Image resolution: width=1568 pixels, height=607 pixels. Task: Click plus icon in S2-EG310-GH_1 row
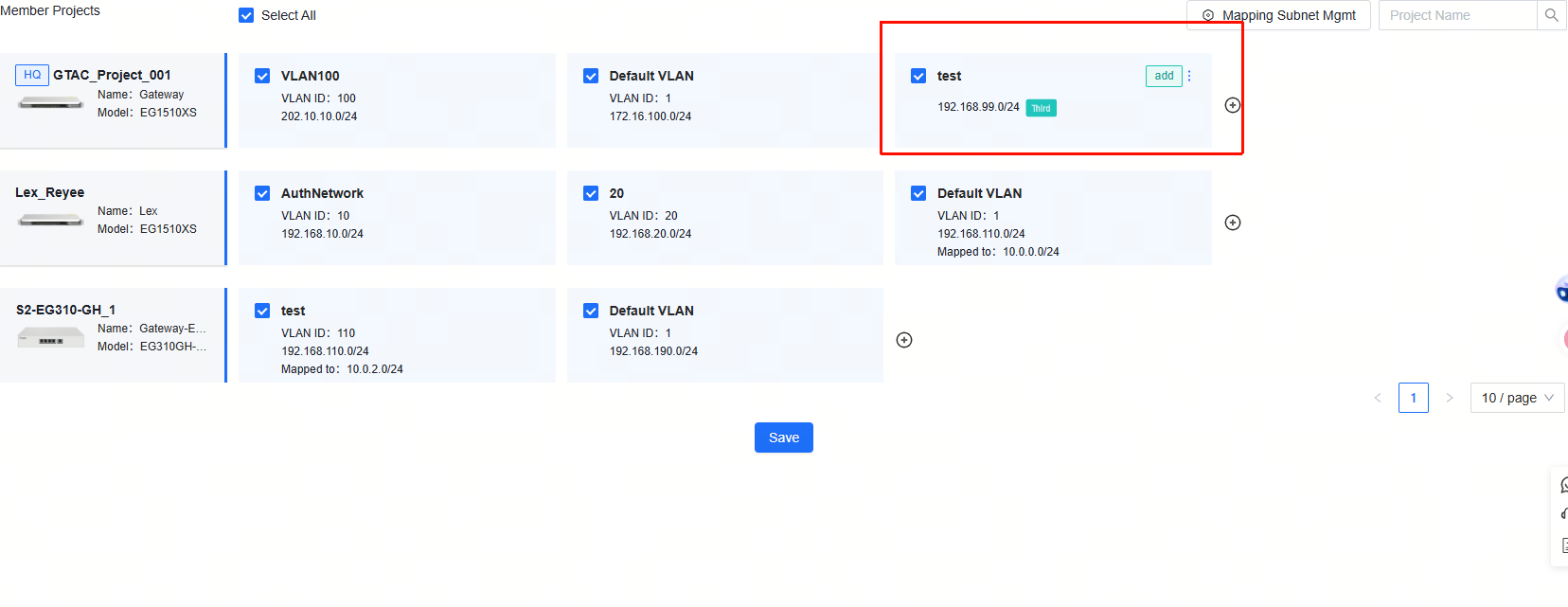(903, 340)
